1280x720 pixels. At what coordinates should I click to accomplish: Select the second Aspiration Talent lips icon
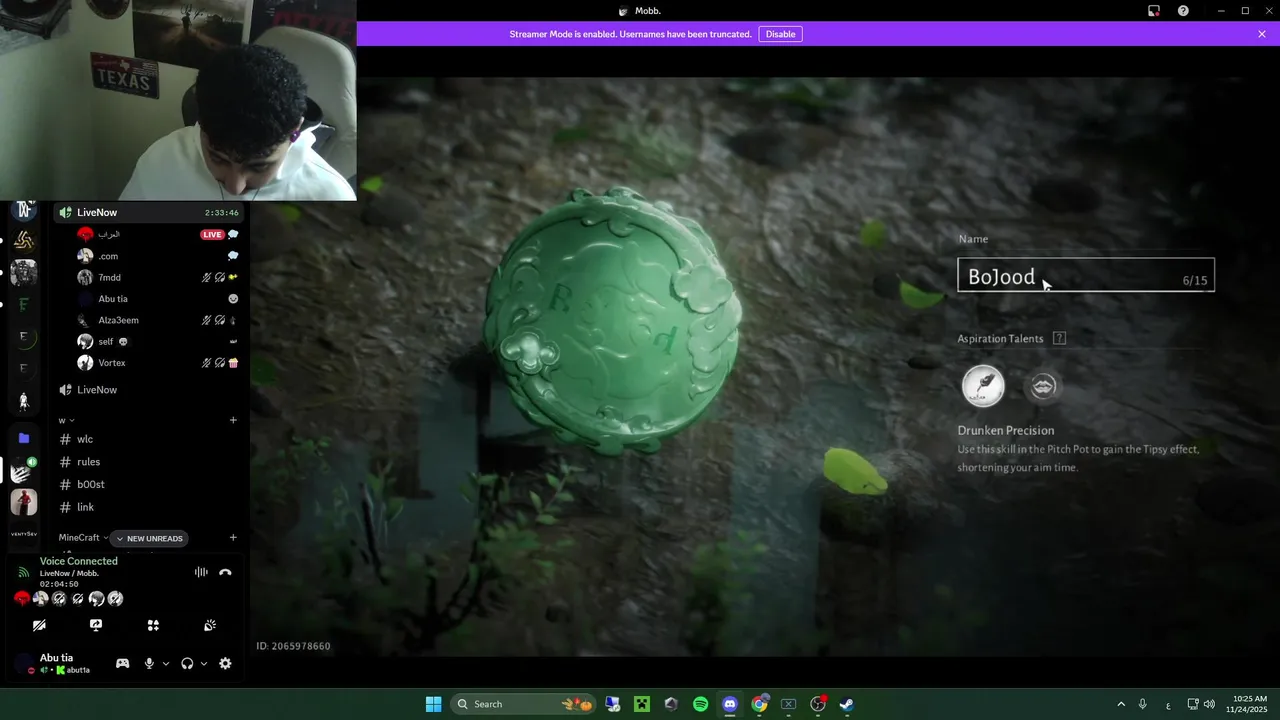tap(1043, 386)
